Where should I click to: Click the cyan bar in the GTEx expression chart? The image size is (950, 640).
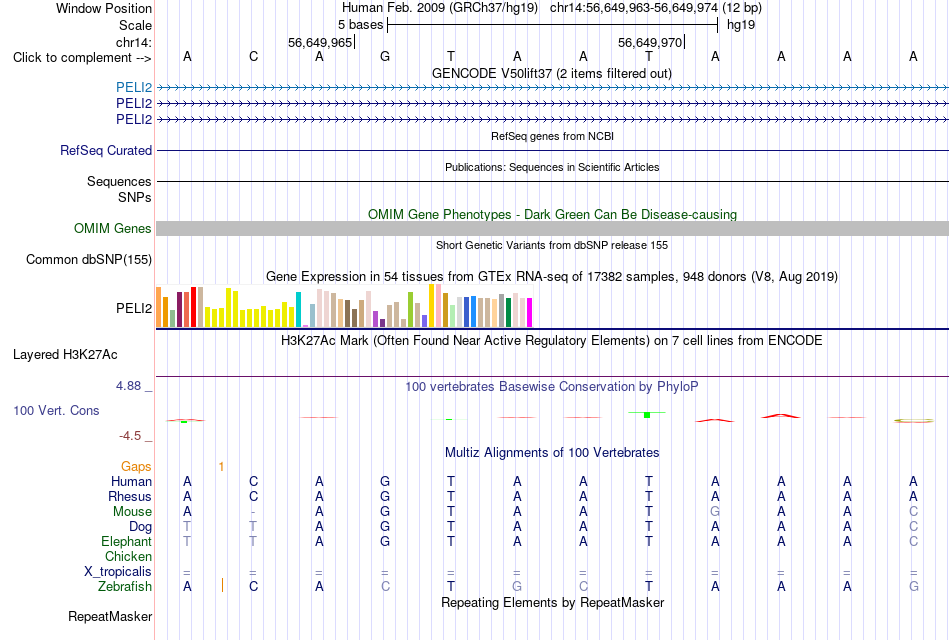click(298, 310)
